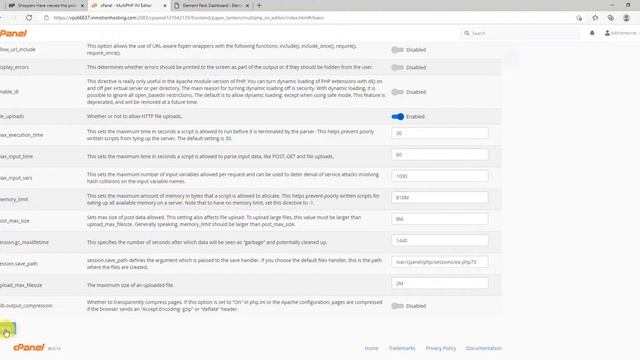Click the 'Disabled' label beside enable_dl
640x360 pixels.
point(416,92)
